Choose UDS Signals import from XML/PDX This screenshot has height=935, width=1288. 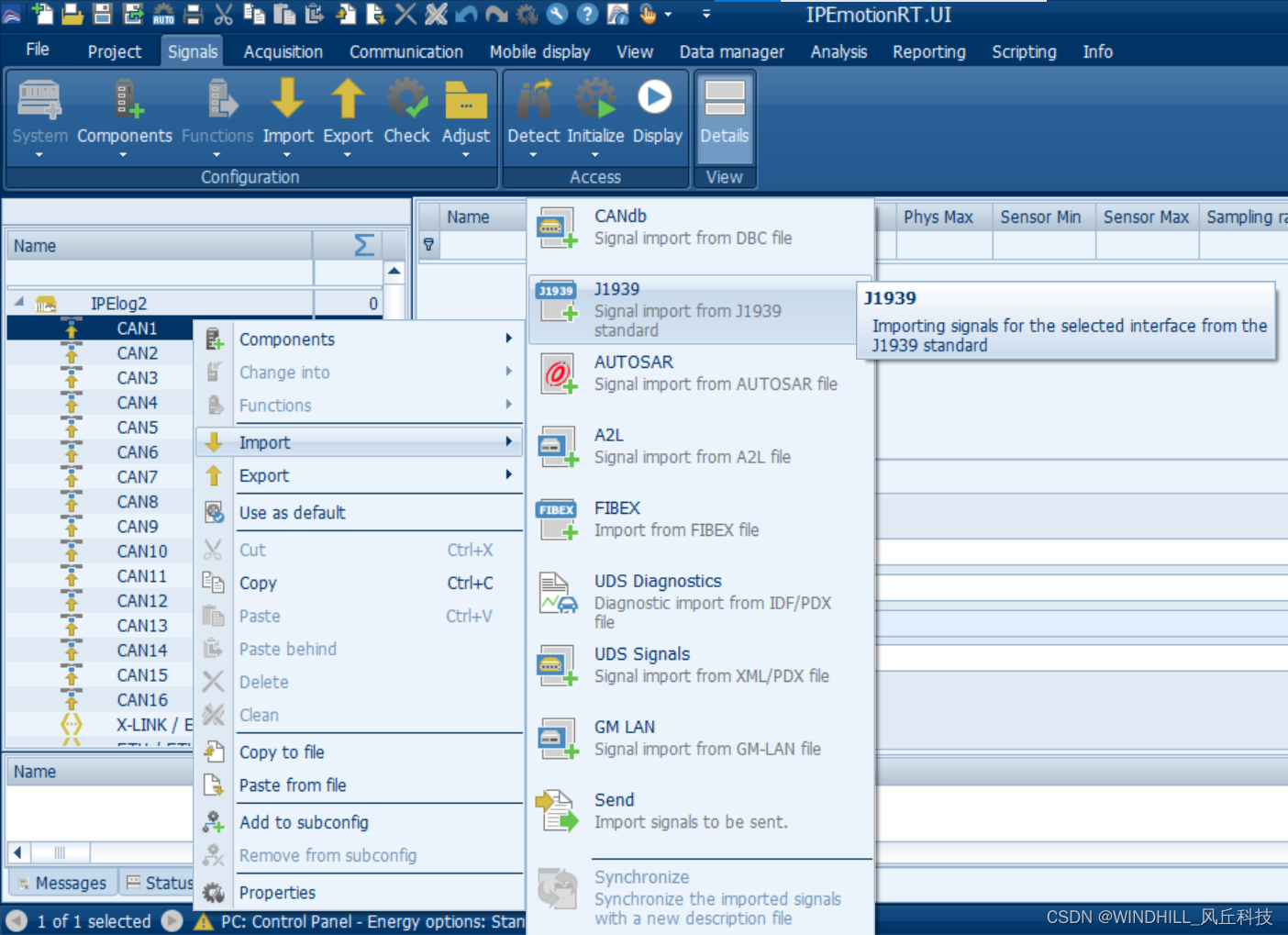click(x=701, y=665)
